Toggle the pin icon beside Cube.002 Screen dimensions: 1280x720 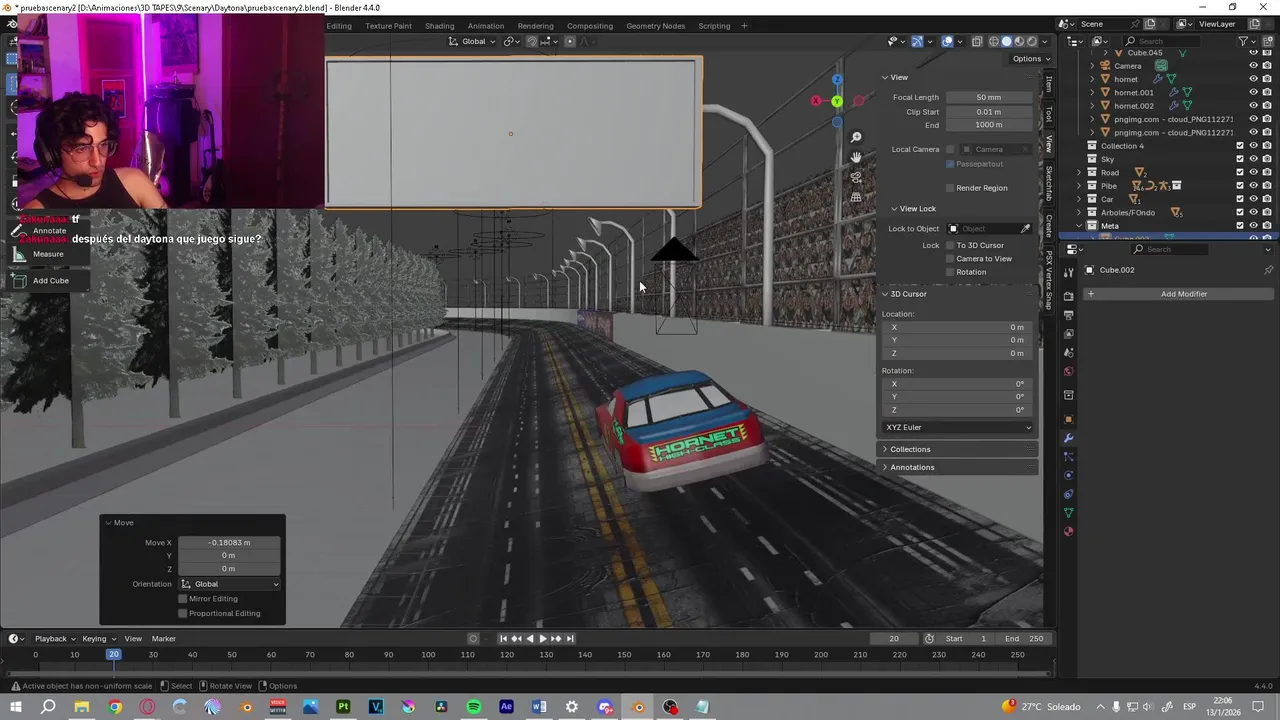[x=1268, y=270]
